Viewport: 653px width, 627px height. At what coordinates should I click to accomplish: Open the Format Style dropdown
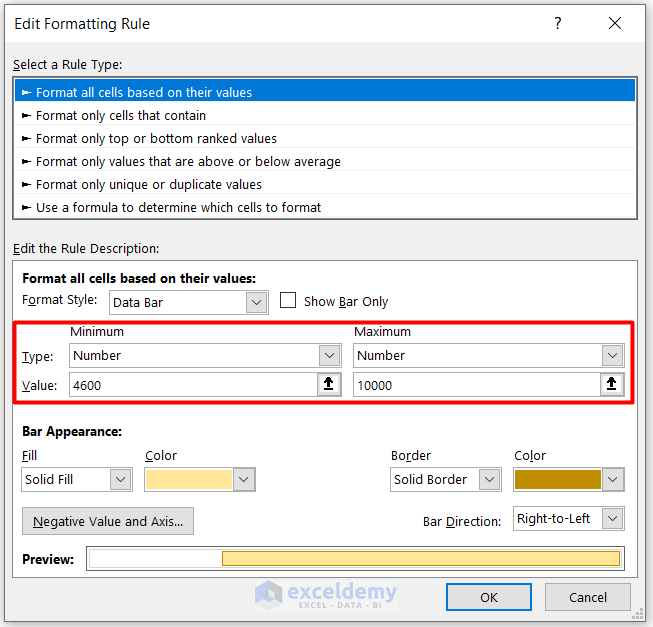point(257,301)
